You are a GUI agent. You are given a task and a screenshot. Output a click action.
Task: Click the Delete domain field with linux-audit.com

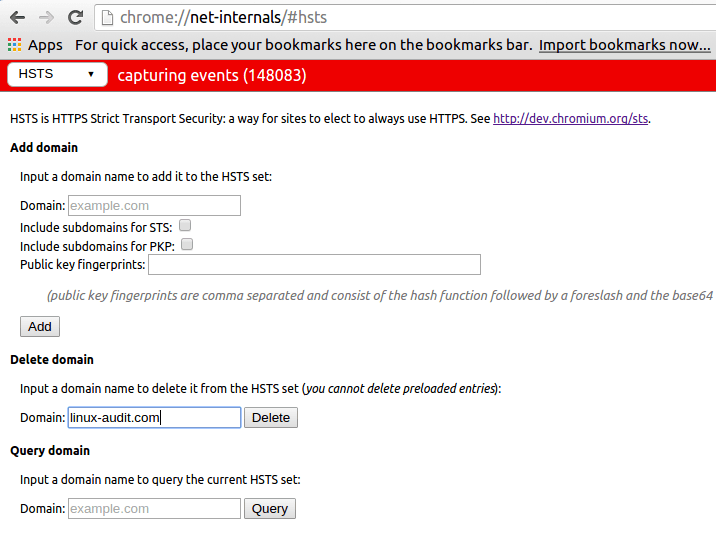coord(154,417)
